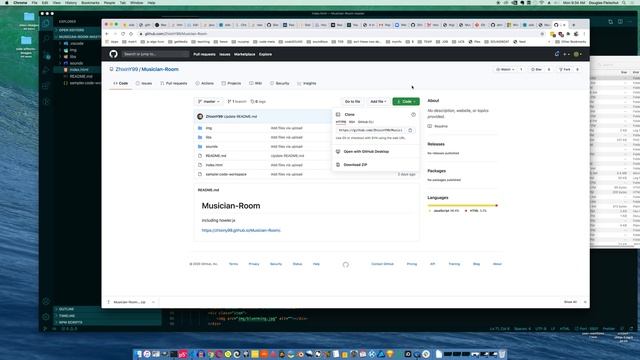This screenshot has width=640, height=360.
Task: Expand TIMELINE section in VS Code
Action: click(x=67, y=316)
